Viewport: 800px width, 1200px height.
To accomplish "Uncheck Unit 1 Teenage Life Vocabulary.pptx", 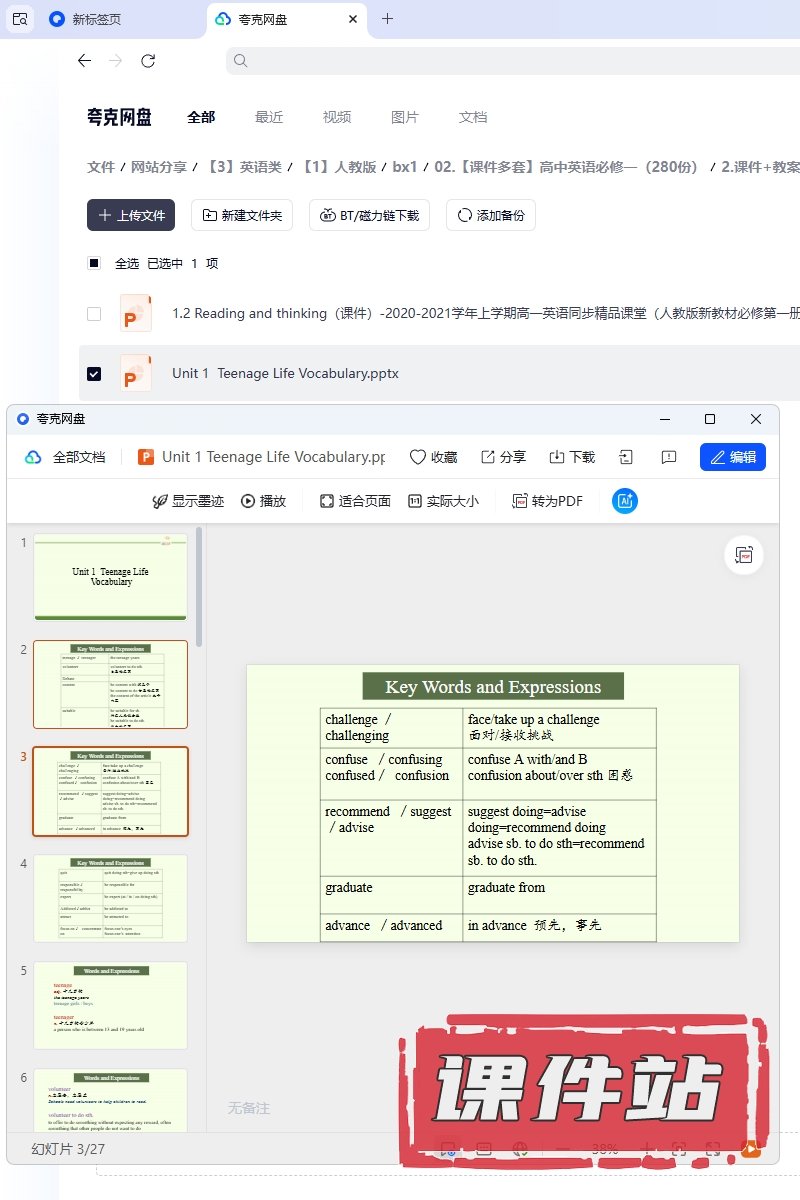I will coord(94,373).
